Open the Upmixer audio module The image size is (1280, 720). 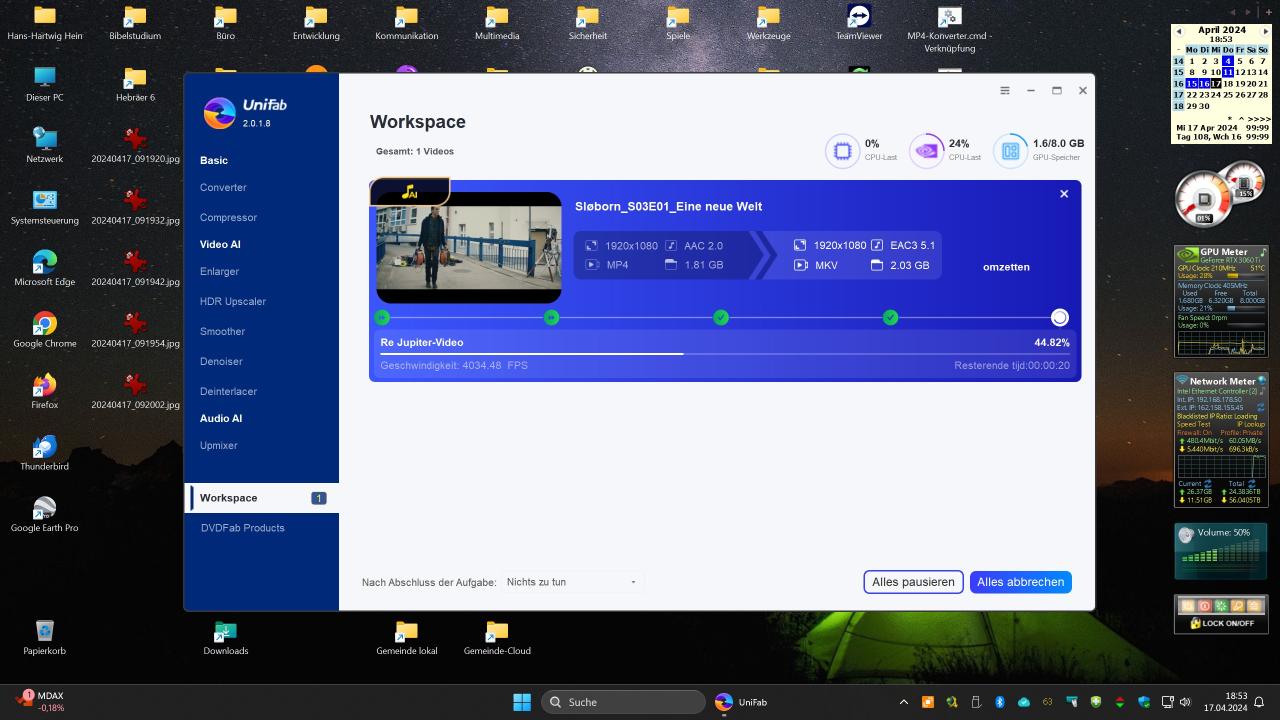[x=218, y=445]
